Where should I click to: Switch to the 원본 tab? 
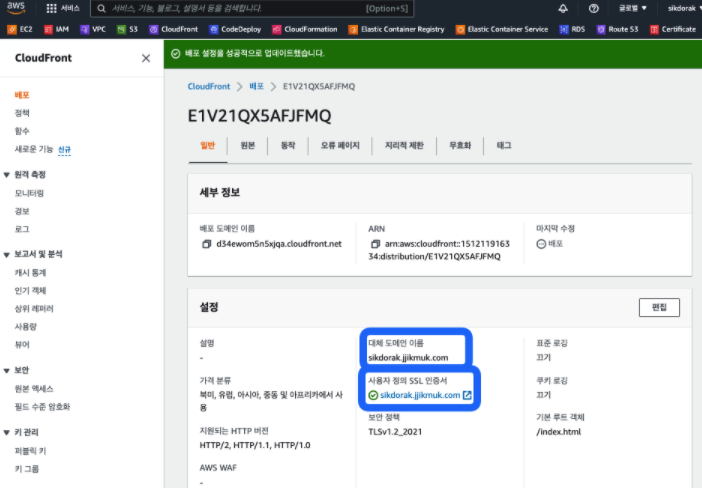click(248, 146)
